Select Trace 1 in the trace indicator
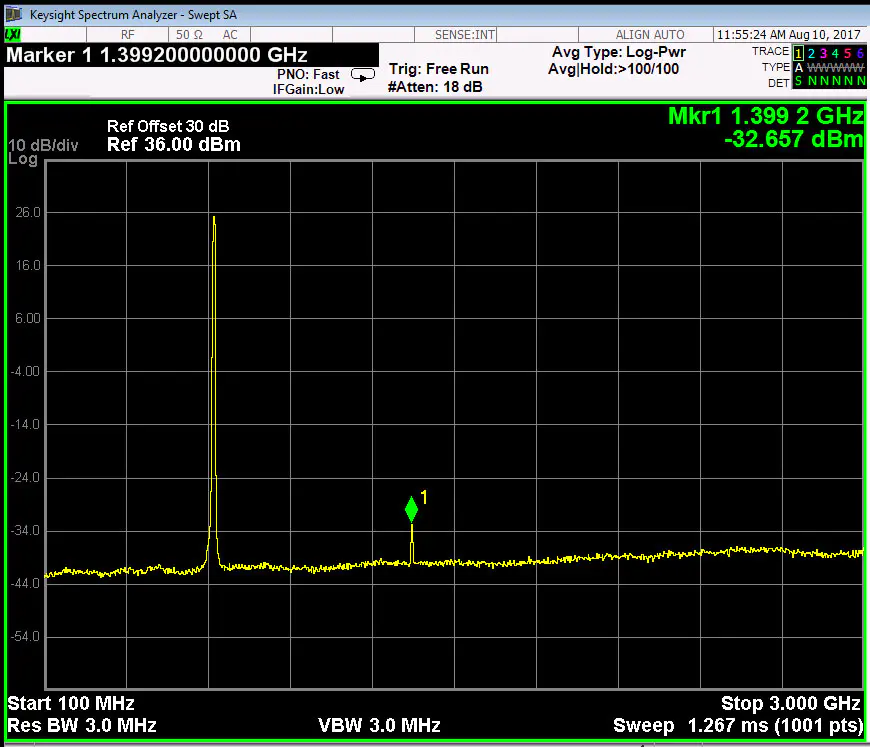 [799, 52]
